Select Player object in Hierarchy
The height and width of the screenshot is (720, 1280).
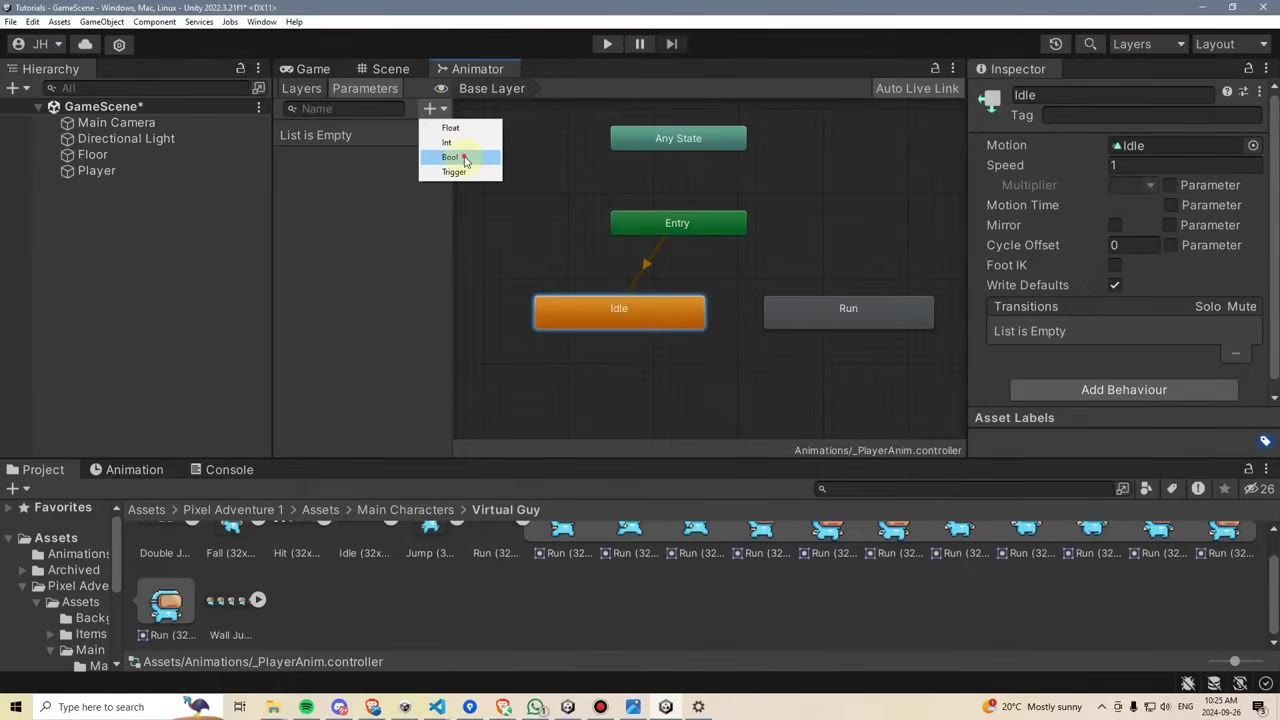(96, 170)
